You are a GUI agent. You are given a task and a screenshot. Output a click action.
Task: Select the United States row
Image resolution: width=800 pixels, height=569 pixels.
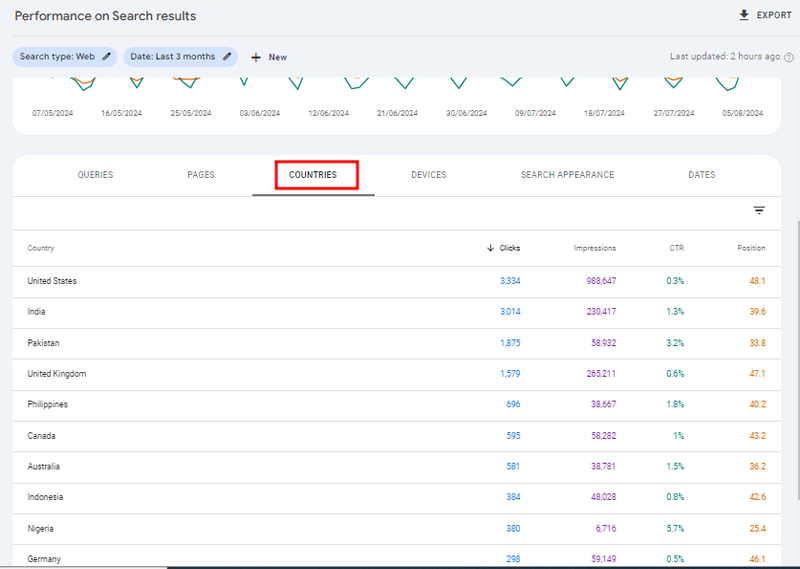point(396,281)
